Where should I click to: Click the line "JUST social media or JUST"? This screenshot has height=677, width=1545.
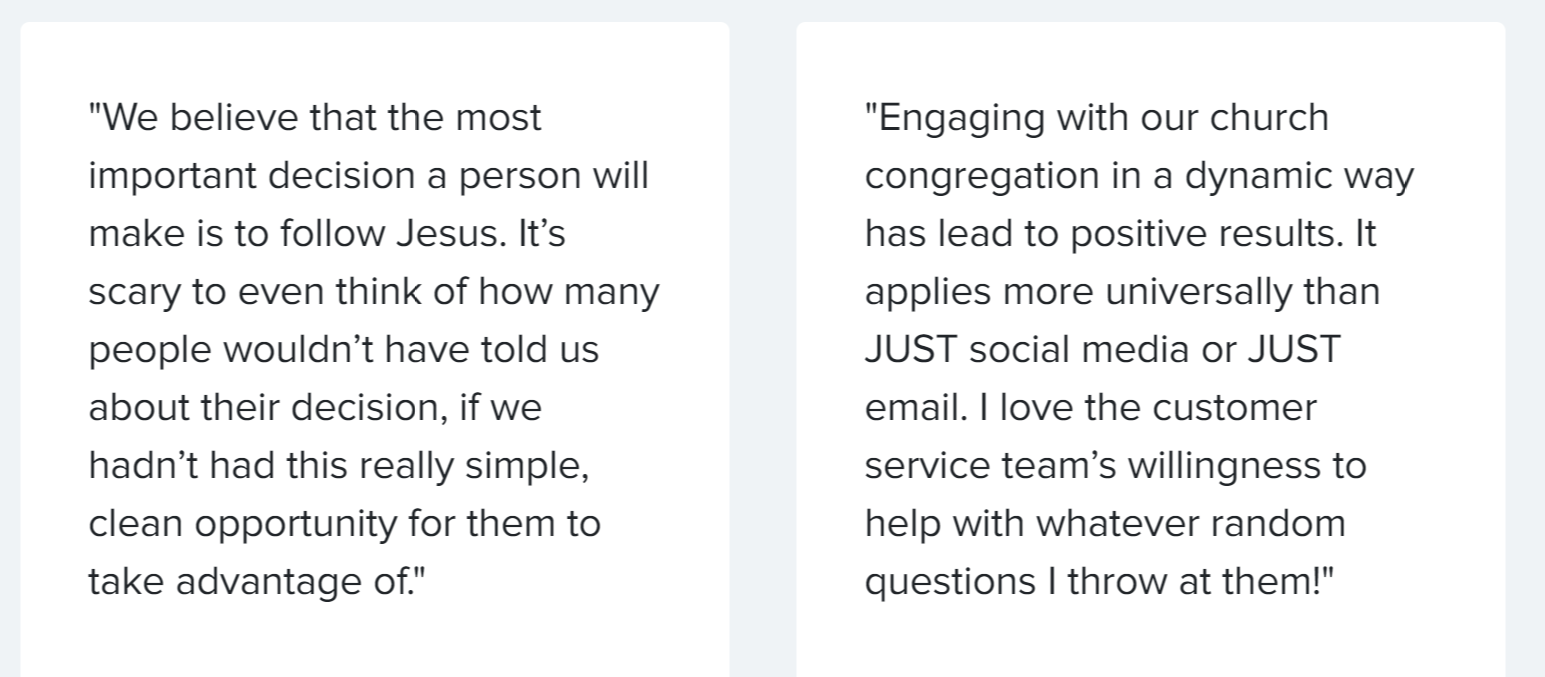(1102, 350)
